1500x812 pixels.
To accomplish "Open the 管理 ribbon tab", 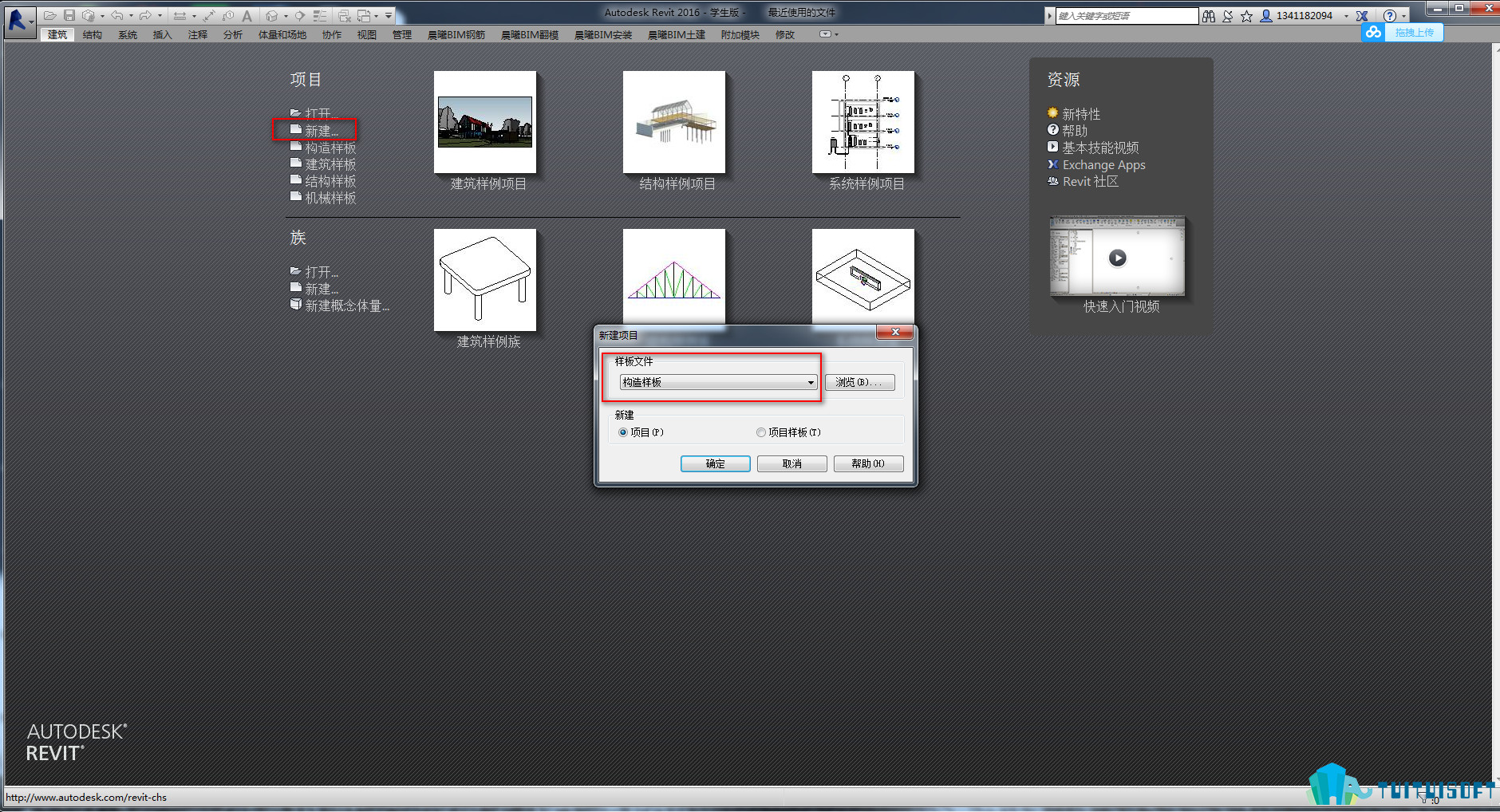I will 402,35.
